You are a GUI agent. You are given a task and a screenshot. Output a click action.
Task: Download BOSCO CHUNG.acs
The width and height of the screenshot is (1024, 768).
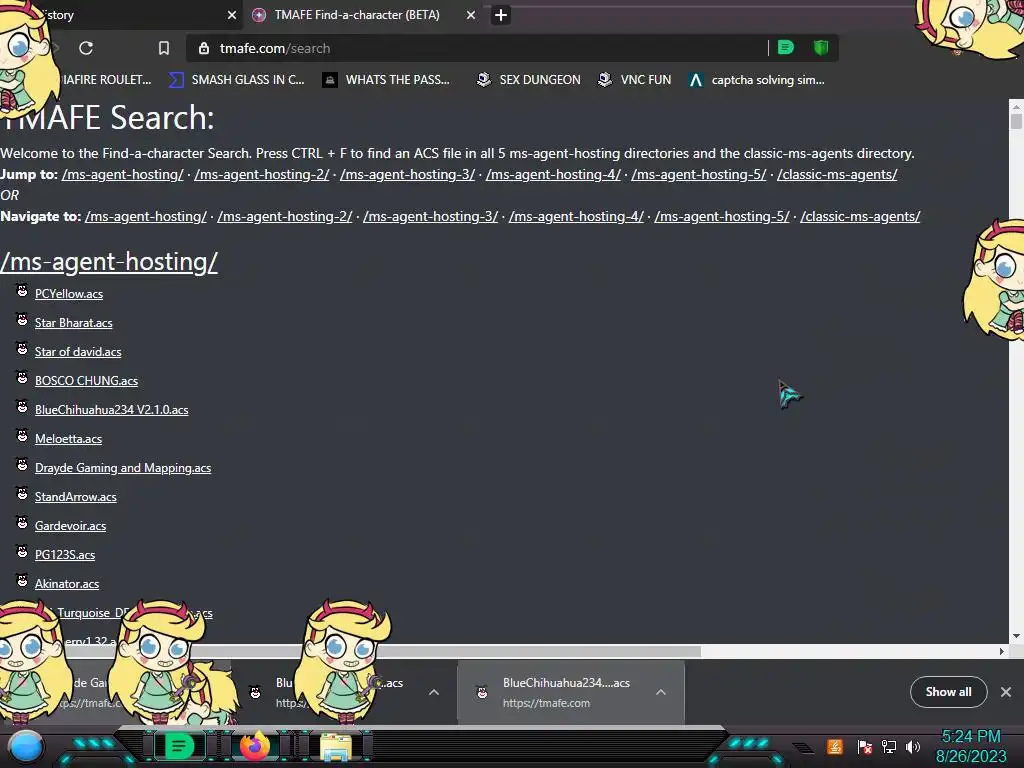pyautogui.click(x=86, y=381)
